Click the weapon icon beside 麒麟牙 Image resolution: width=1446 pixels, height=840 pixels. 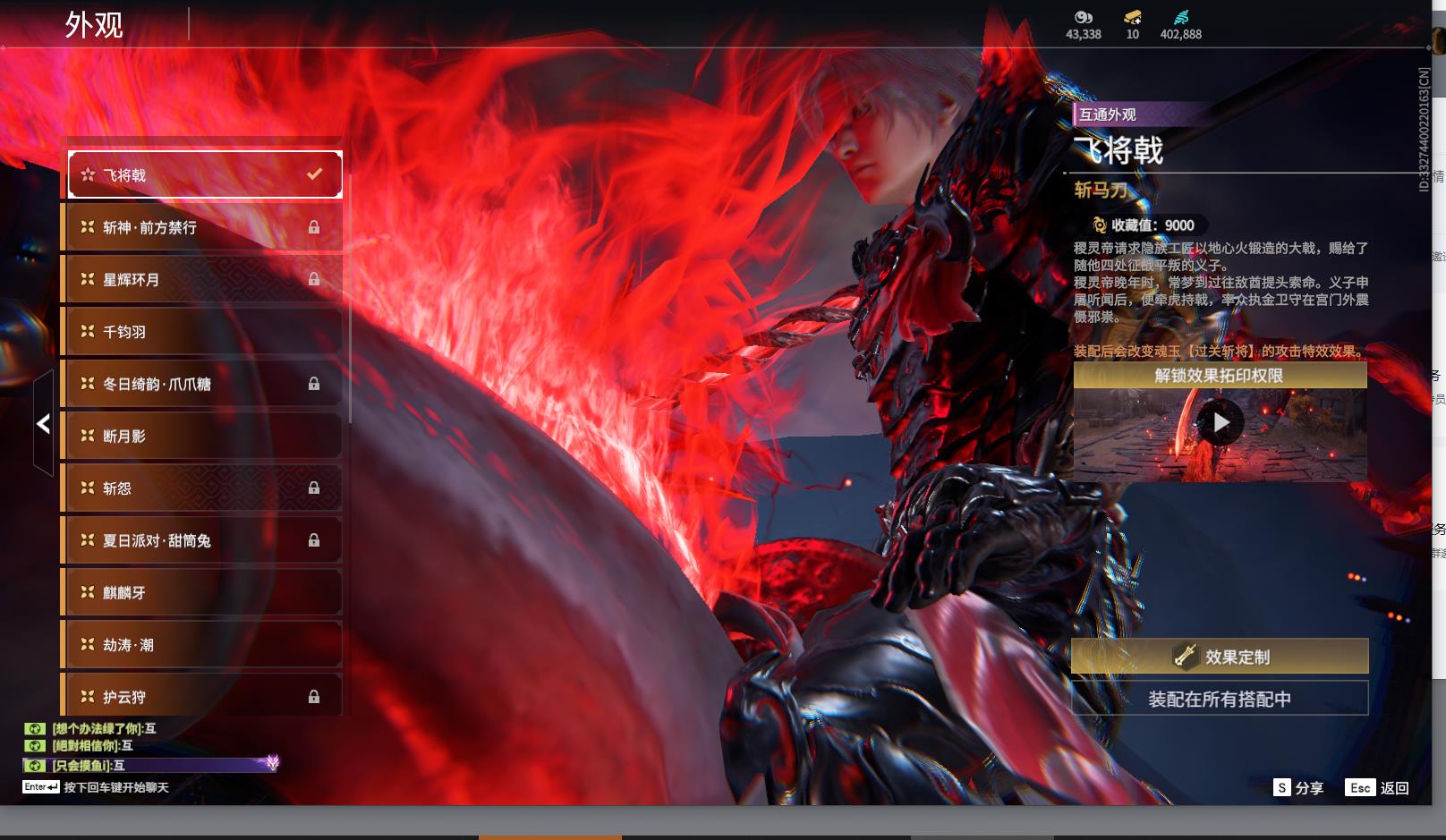click(x=88, y=592)
